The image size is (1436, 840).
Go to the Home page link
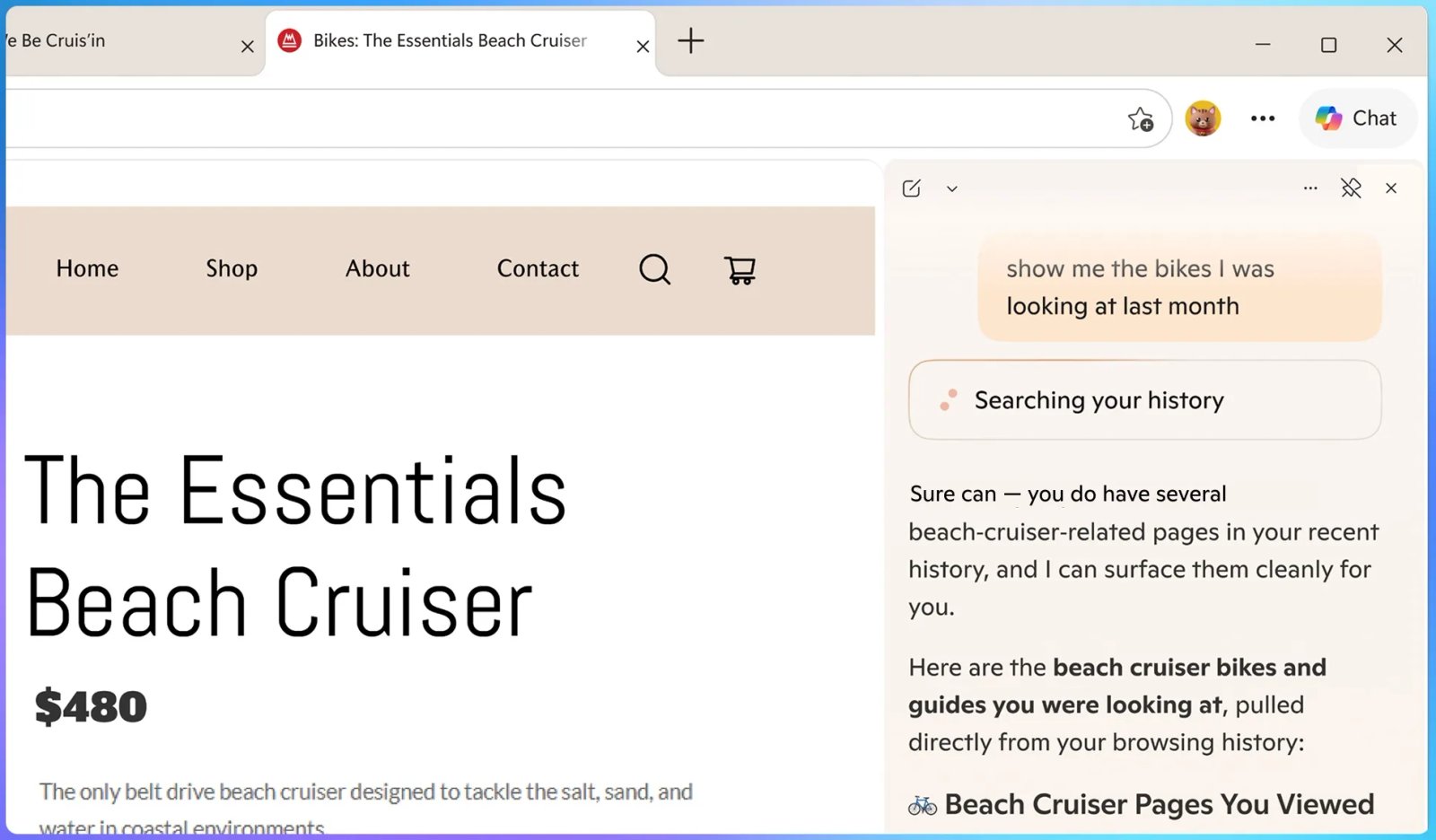(87, 268)
